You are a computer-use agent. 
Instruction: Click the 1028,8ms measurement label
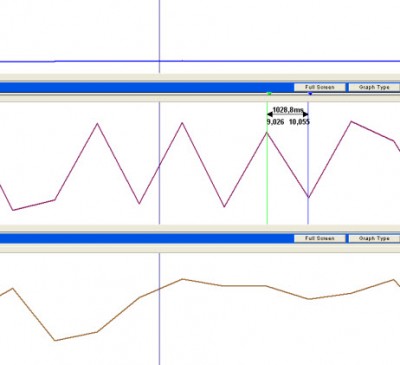click(288, 110)
